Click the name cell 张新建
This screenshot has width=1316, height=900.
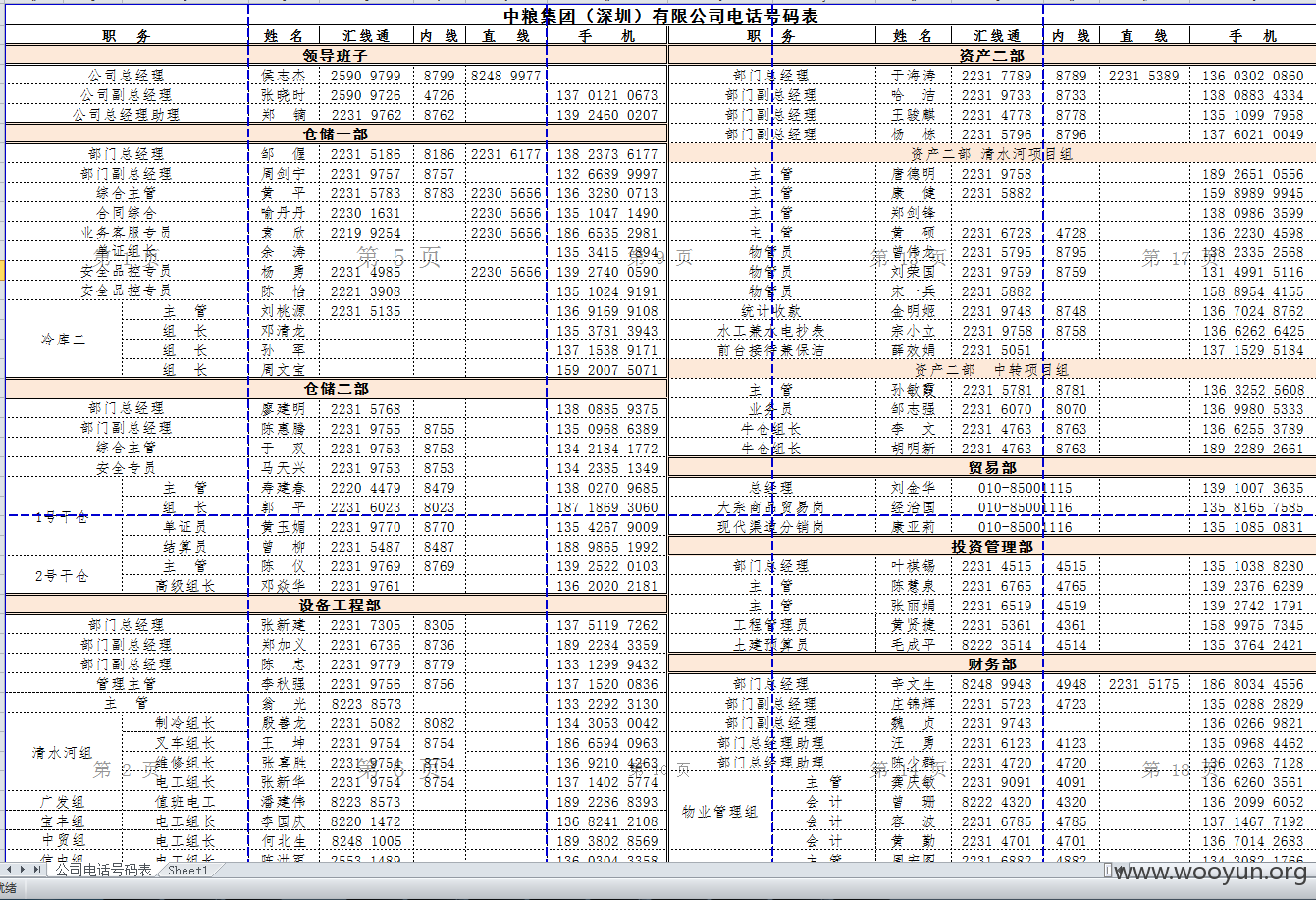284,625
